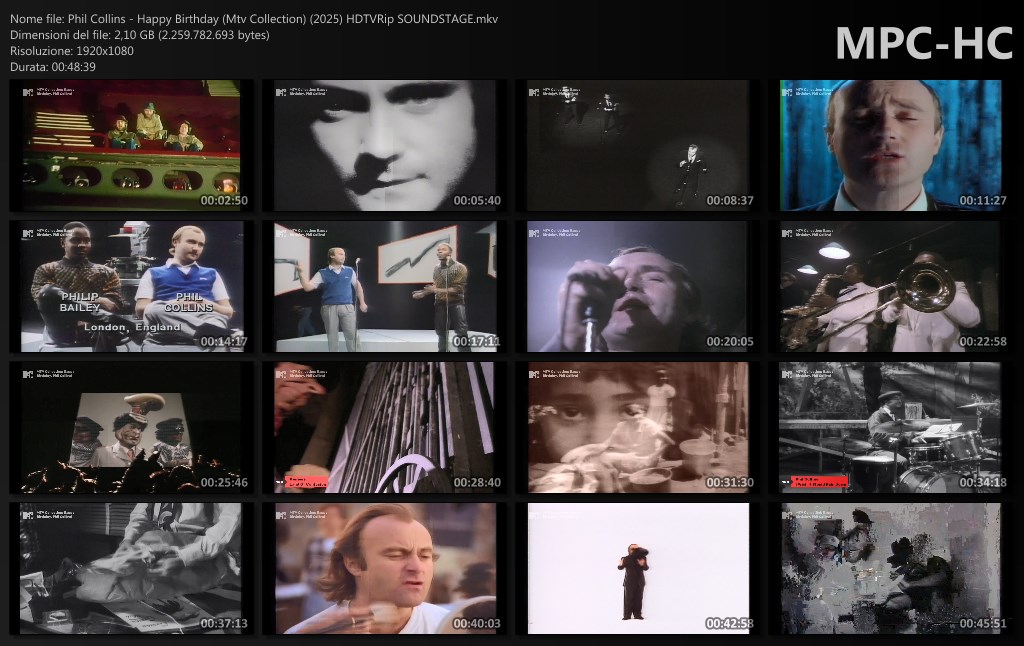Click the drummer thumbnail at 00:34:18
The width and height of the screenshot is (1024, 646).
890,428
